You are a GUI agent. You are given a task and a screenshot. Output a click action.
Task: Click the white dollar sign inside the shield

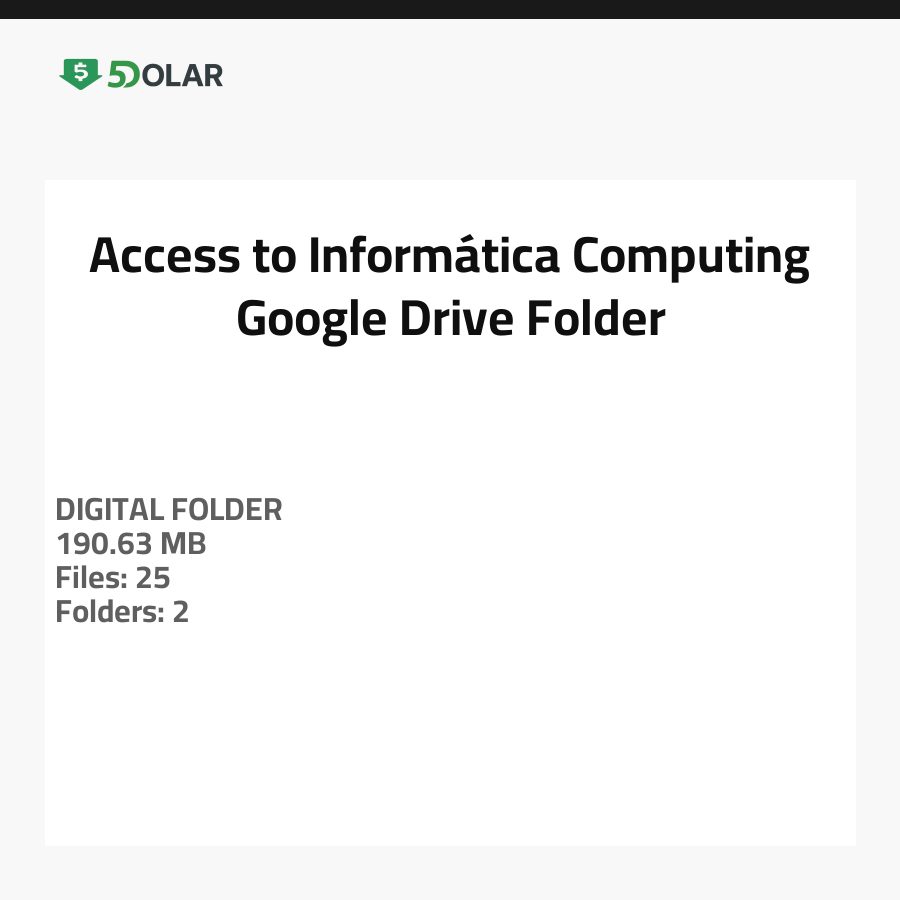pos(80,72)
